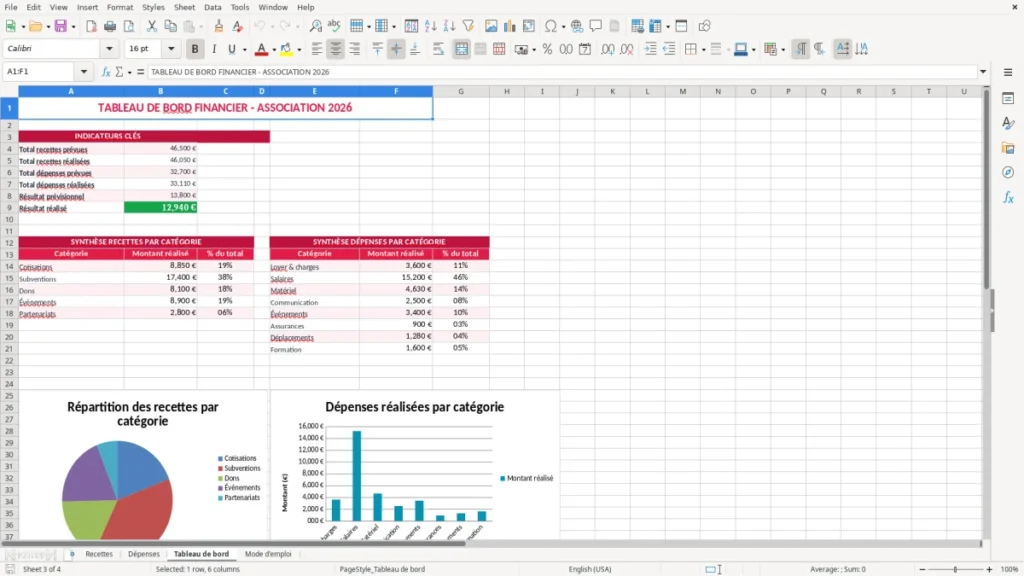
Task: Open sidebar Gallery panel icon
Action: coord(1008,148)
